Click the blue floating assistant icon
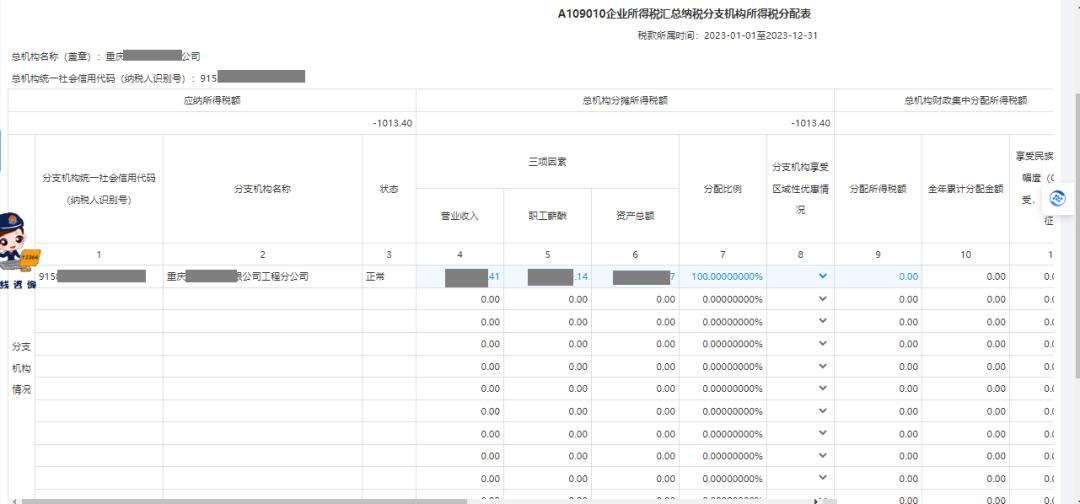 point(1058,199)
